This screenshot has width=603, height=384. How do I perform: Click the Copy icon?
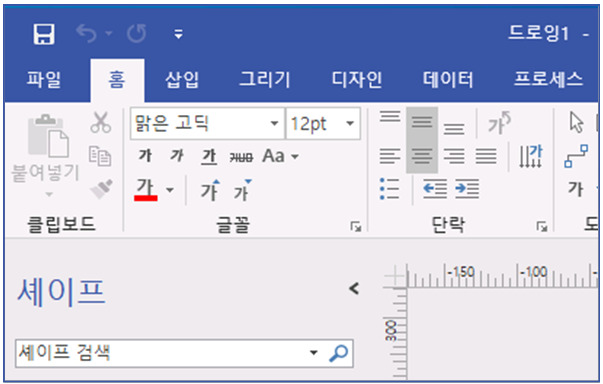[x=100, y=156]
